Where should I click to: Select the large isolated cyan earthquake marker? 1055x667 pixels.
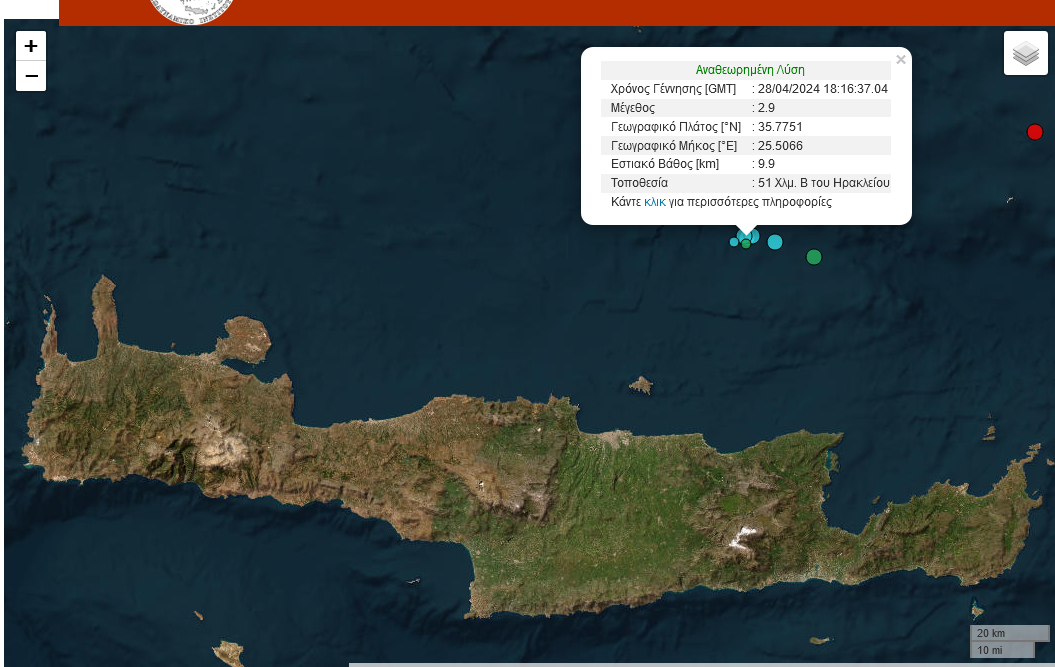775,241
